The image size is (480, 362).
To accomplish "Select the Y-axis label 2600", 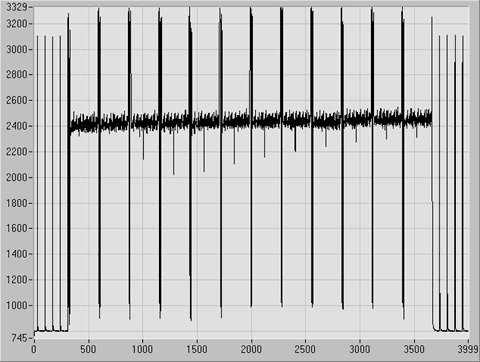I will pos(17,100).
